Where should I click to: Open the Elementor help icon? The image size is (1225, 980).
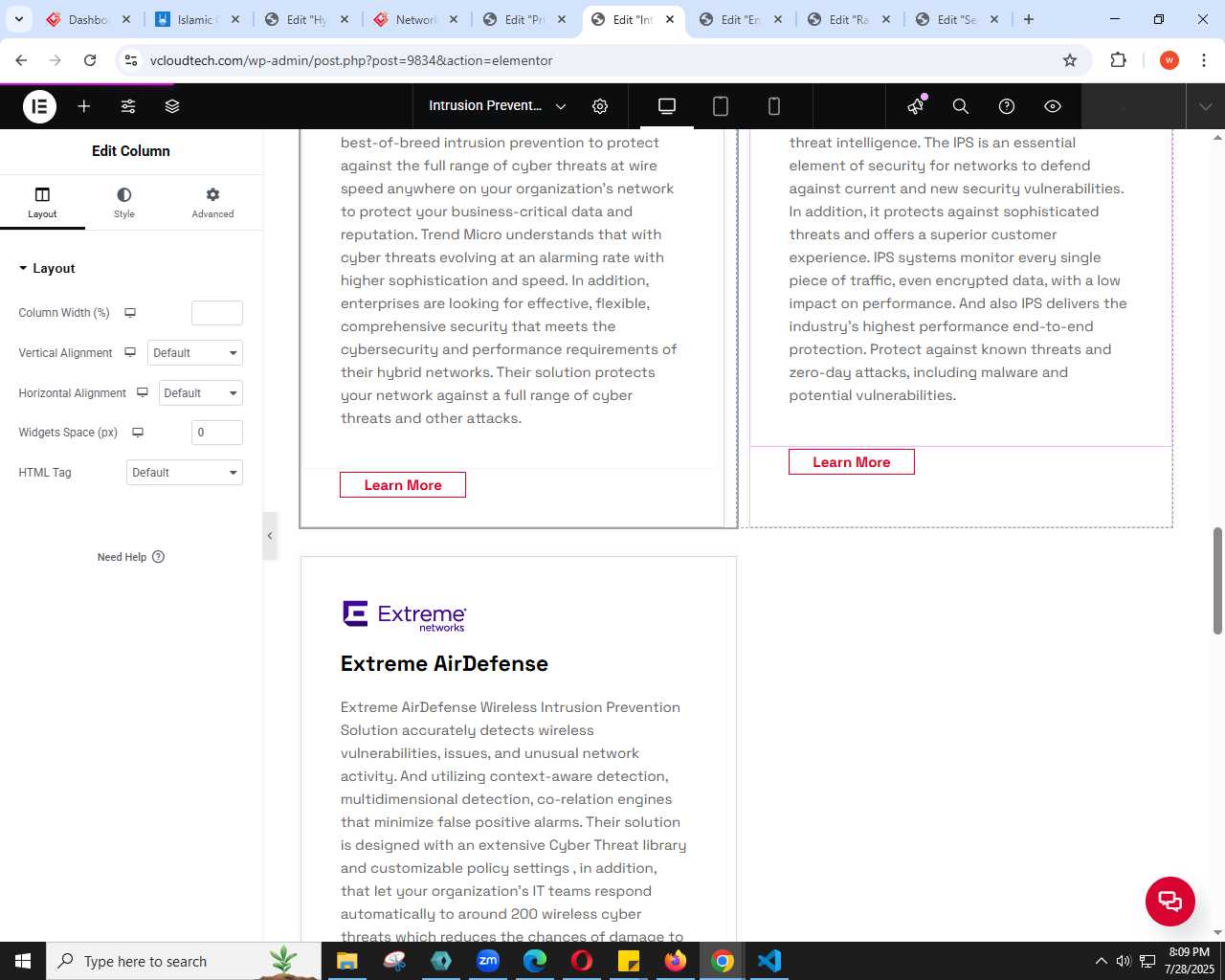click(1007, 106)
